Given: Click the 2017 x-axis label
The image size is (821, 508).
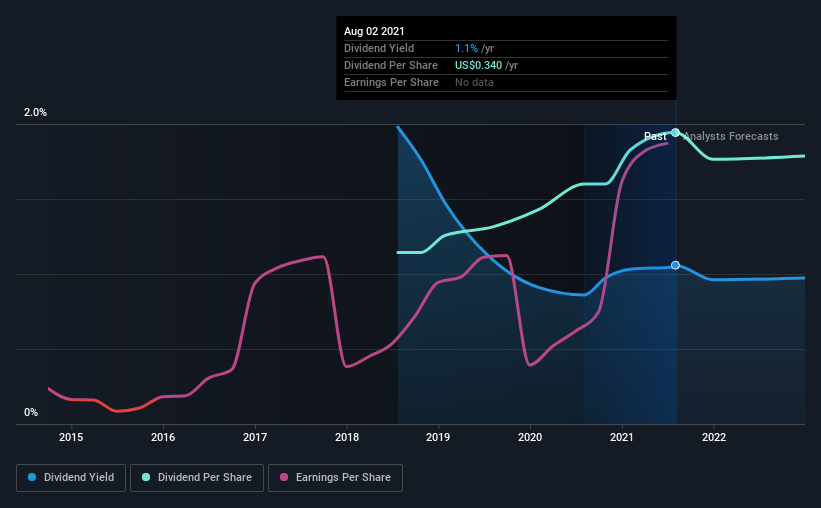Looking at the screenshot, I should pyautogui.click(x=255, y=437).
